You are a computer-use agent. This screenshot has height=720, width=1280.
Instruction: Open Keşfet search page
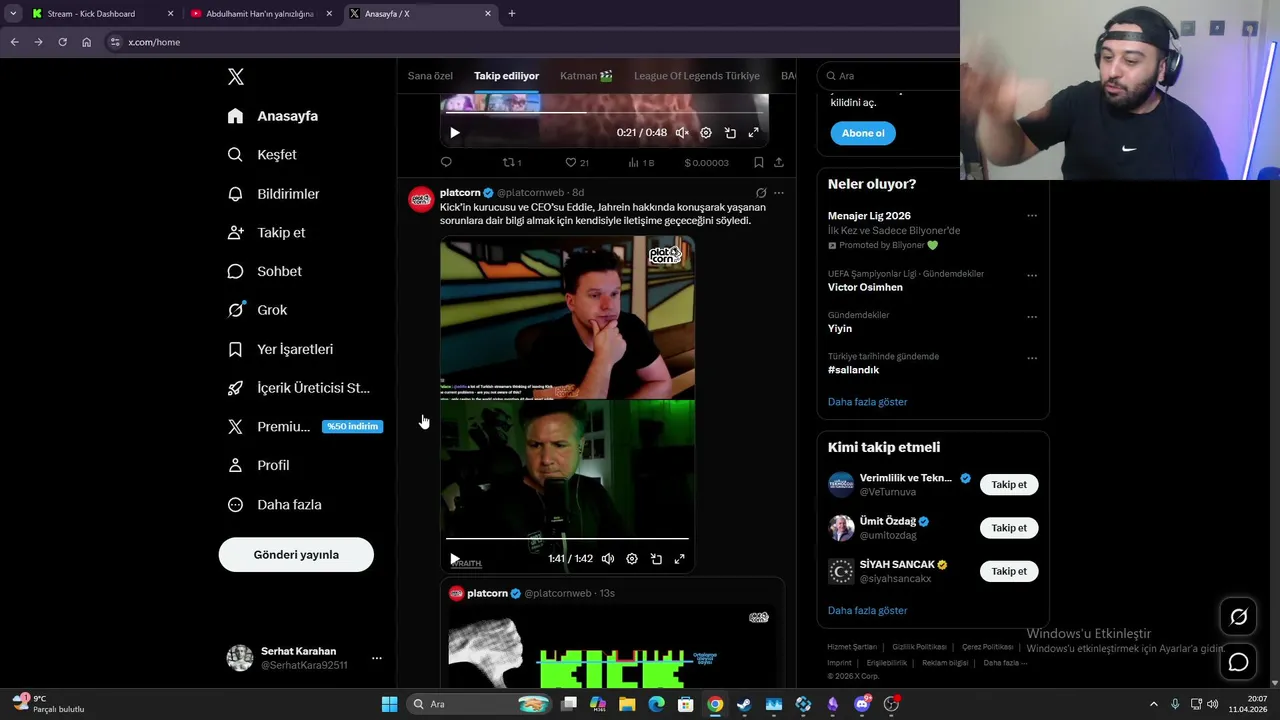point(262,155)
